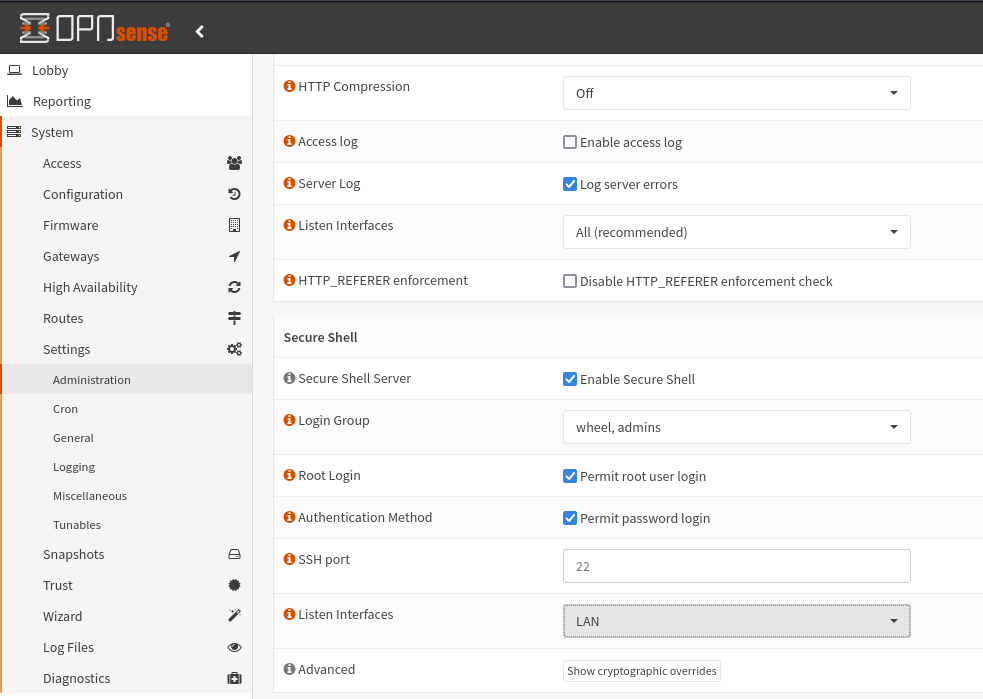Click the Settings gears icon
The image size is (983, 699).
[x=234, y=349]
